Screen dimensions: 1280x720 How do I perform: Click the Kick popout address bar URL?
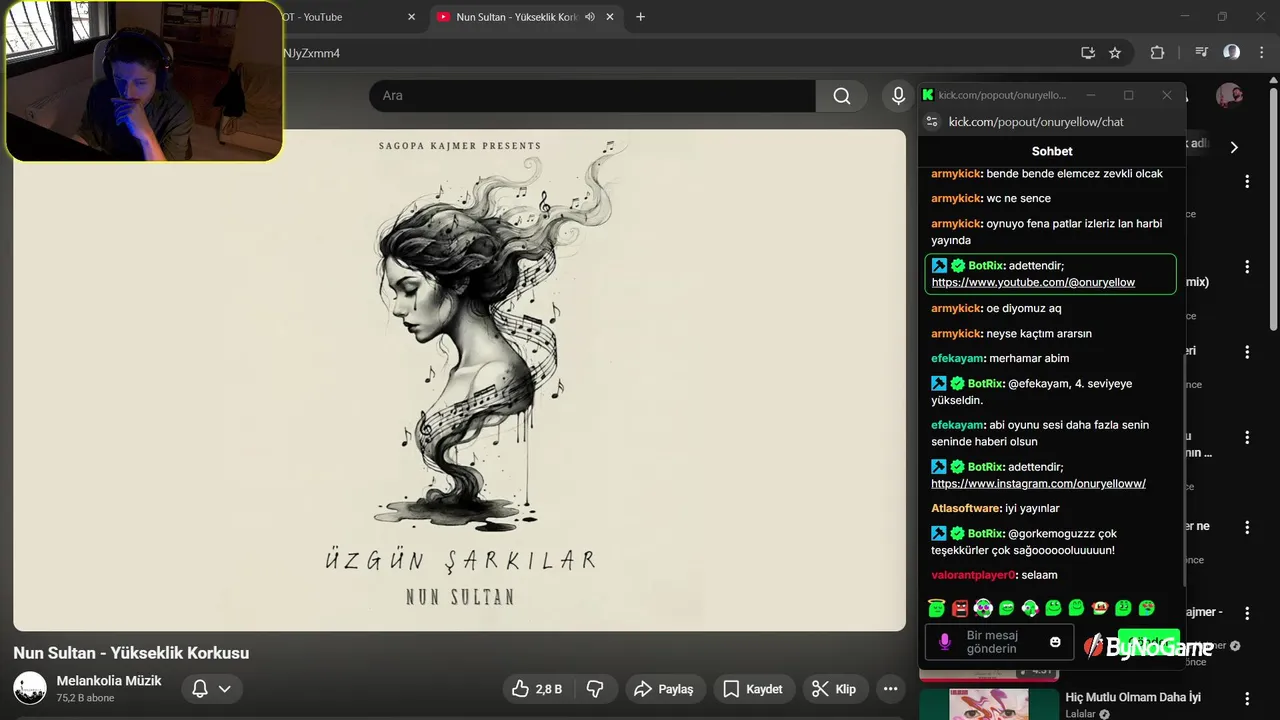click(x=1036, y=122)
